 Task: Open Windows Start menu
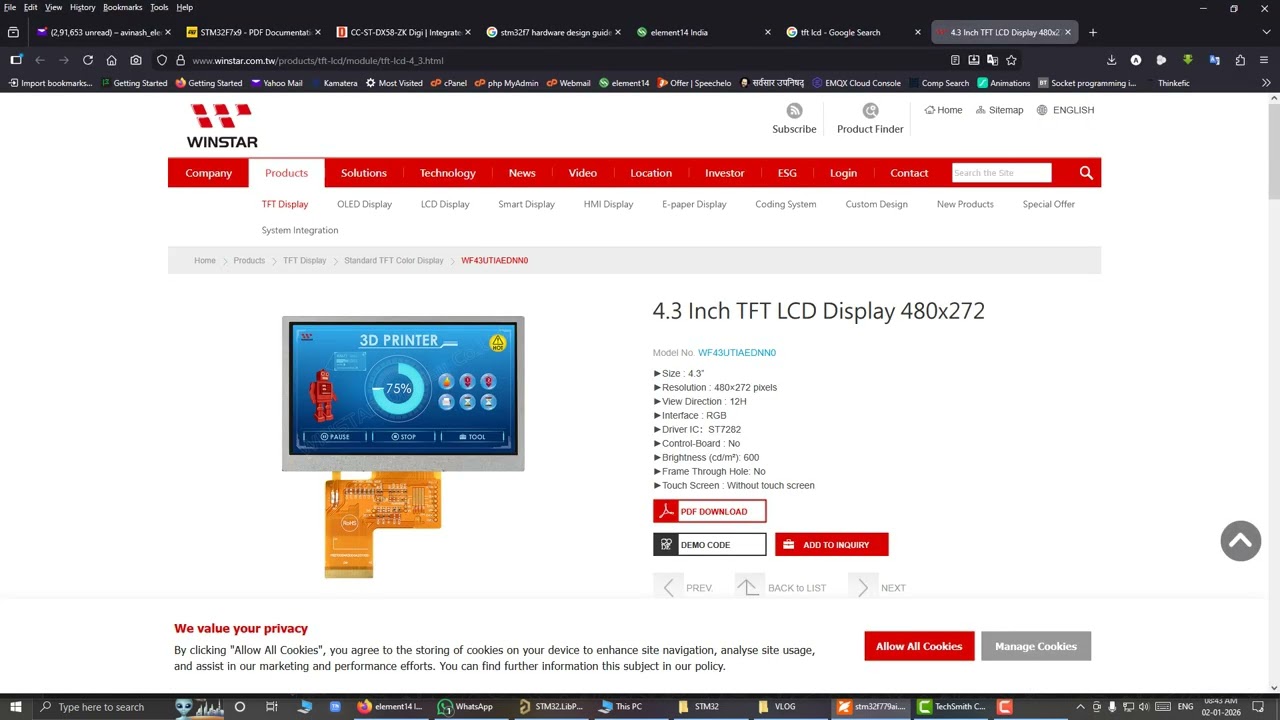[x=15, y=707]
